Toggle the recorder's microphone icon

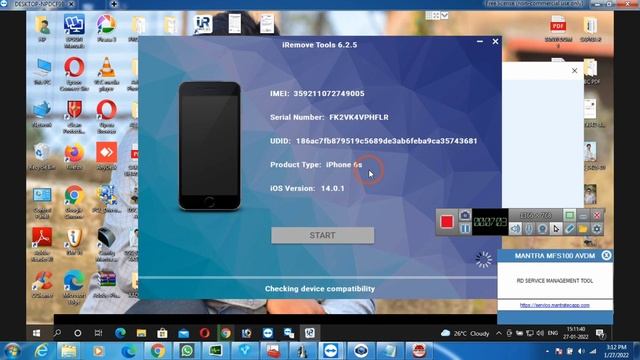(529, 229)
